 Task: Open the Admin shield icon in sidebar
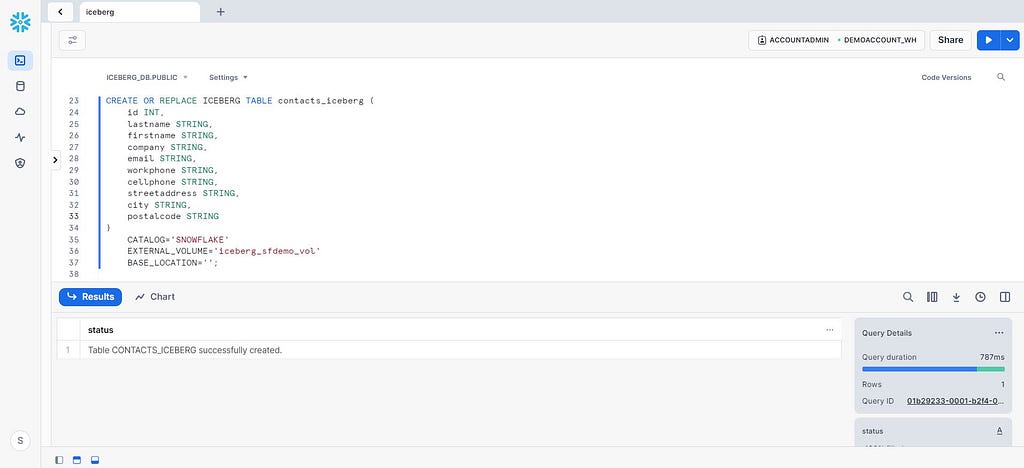pos(20,163)
